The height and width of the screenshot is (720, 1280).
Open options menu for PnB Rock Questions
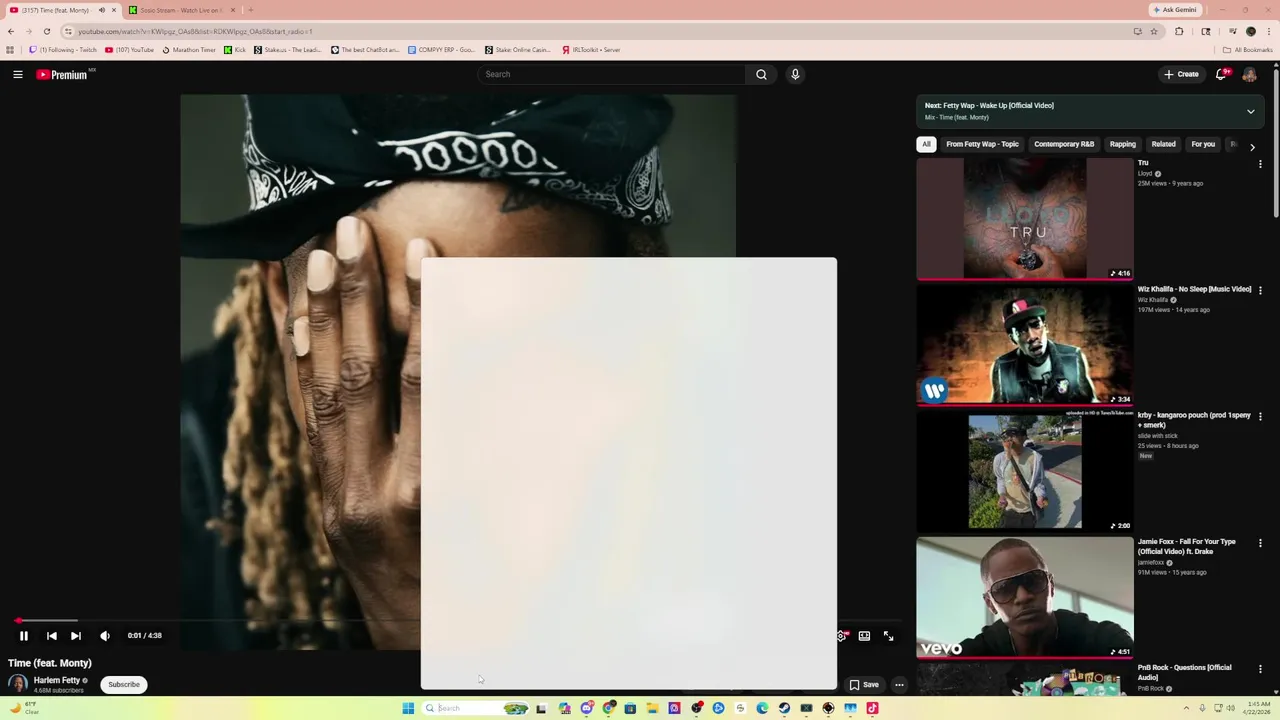tap(1260, 669)
